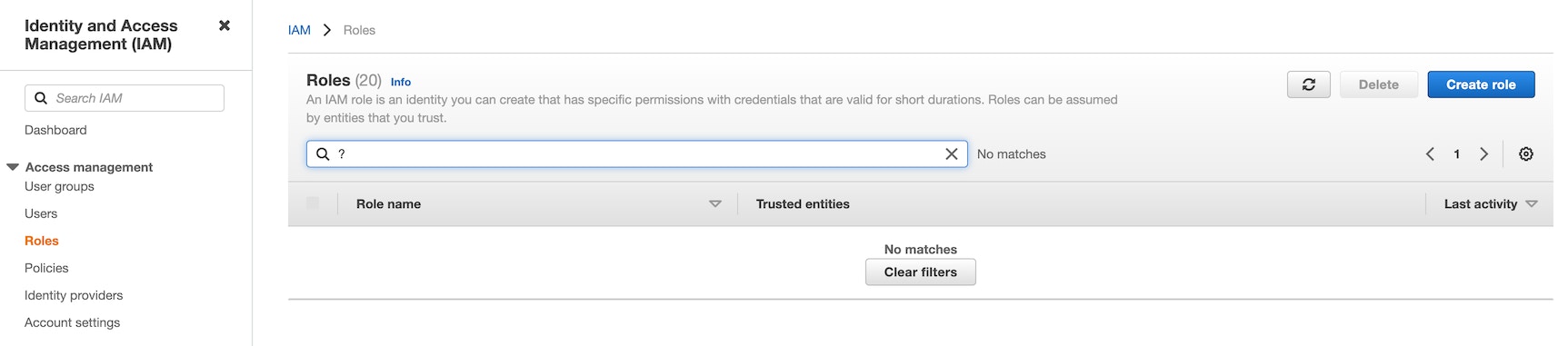The height and width of the screenshot is (346, 1568).
Task: Click the breadcrumb chevron separator
Action: click(327, 30)
